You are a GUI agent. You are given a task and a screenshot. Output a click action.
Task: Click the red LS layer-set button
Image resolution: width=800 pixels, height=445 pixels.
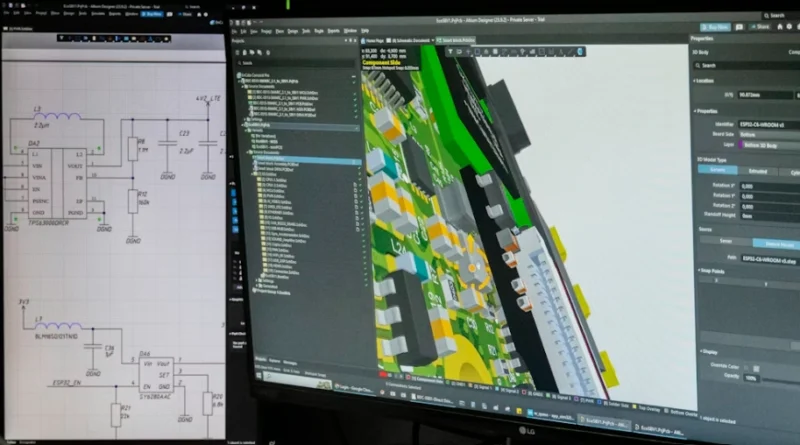click(383, 375)
